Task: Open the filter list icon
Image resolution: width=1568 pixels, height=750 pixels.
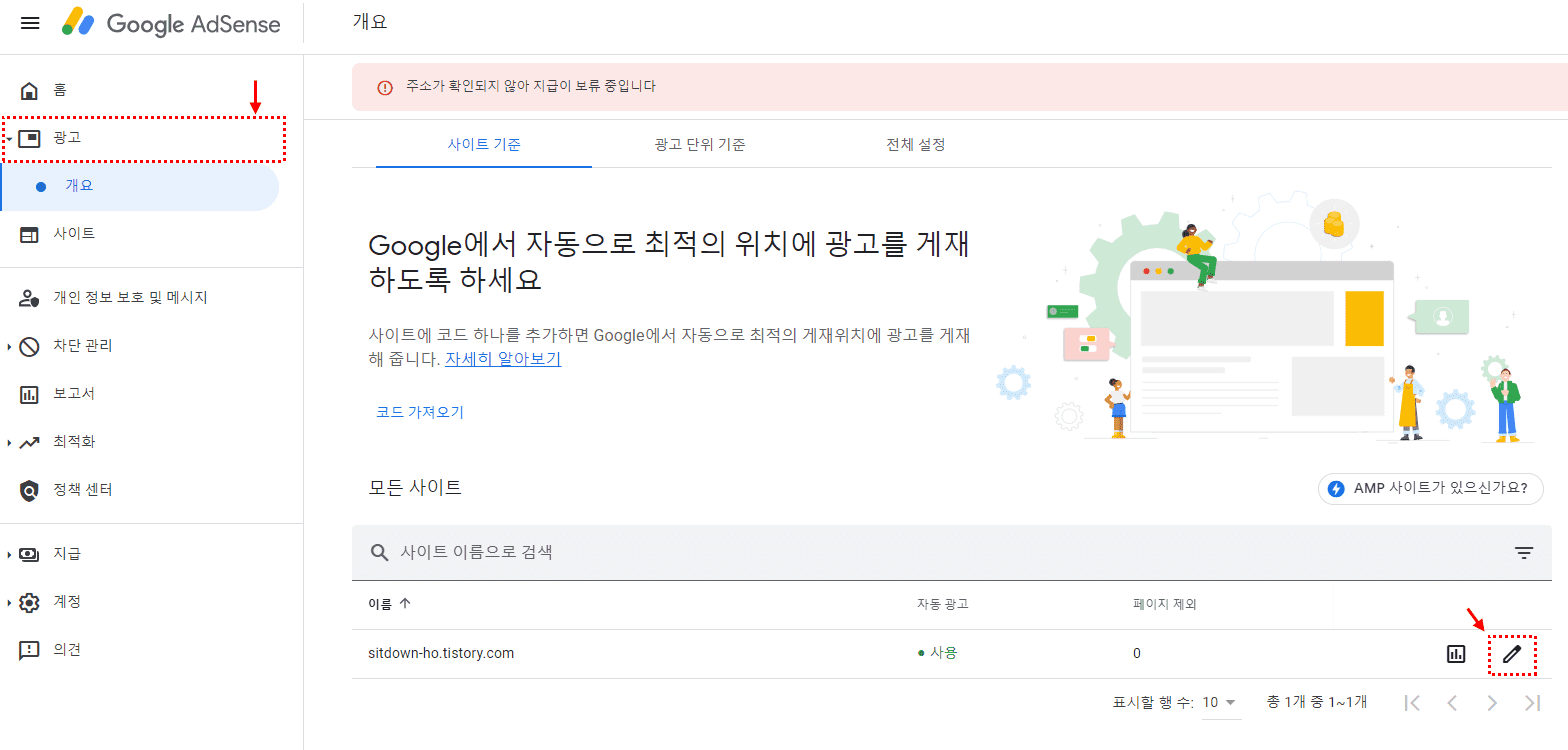Action: click(1523, 552)
